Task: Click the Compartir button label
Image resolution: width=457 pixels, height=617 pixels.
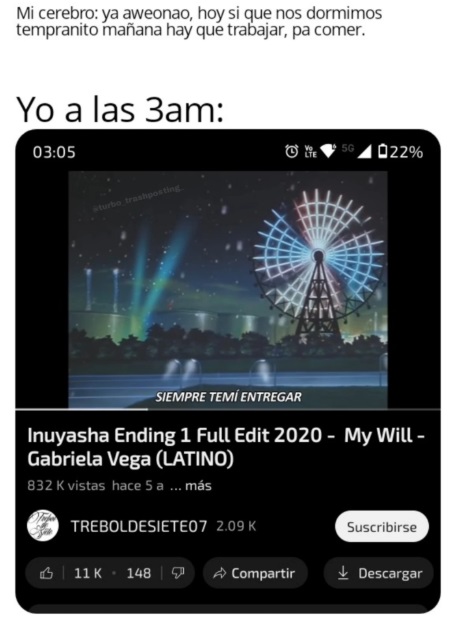Action: [263, 573]
